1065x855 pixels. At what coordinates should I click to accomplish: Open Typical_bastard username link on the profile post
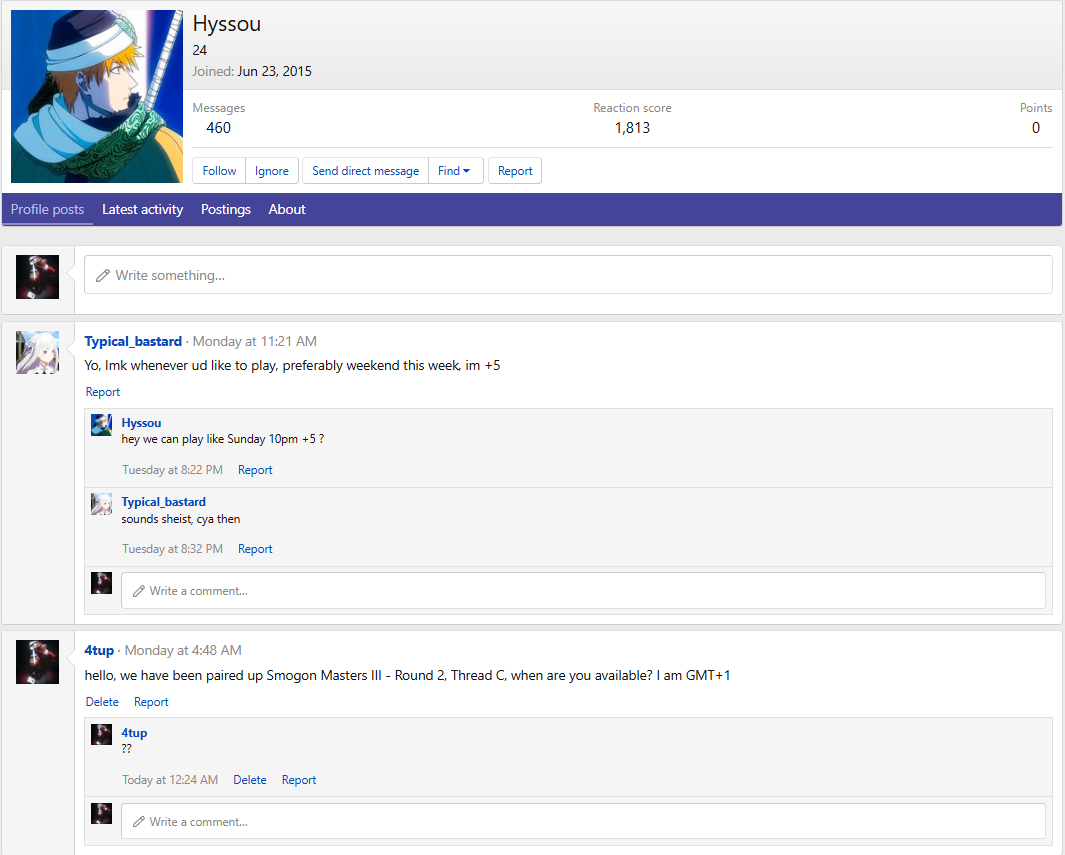point(133,342)
